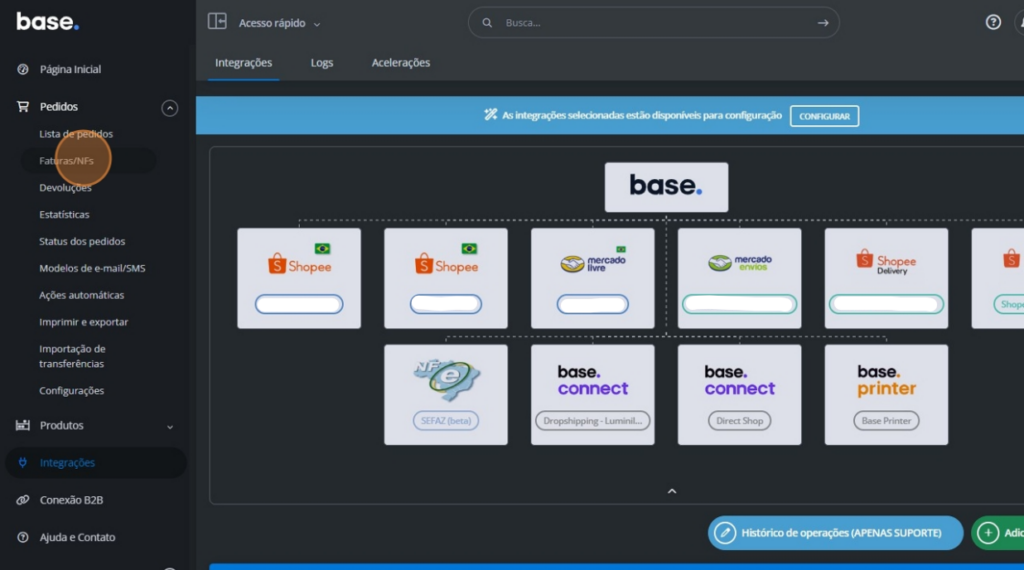The height and width of the screenshot is (570, 1024).
Task: Click Histórico de operações (APENAS SUPORTE)
Action: 835,533
